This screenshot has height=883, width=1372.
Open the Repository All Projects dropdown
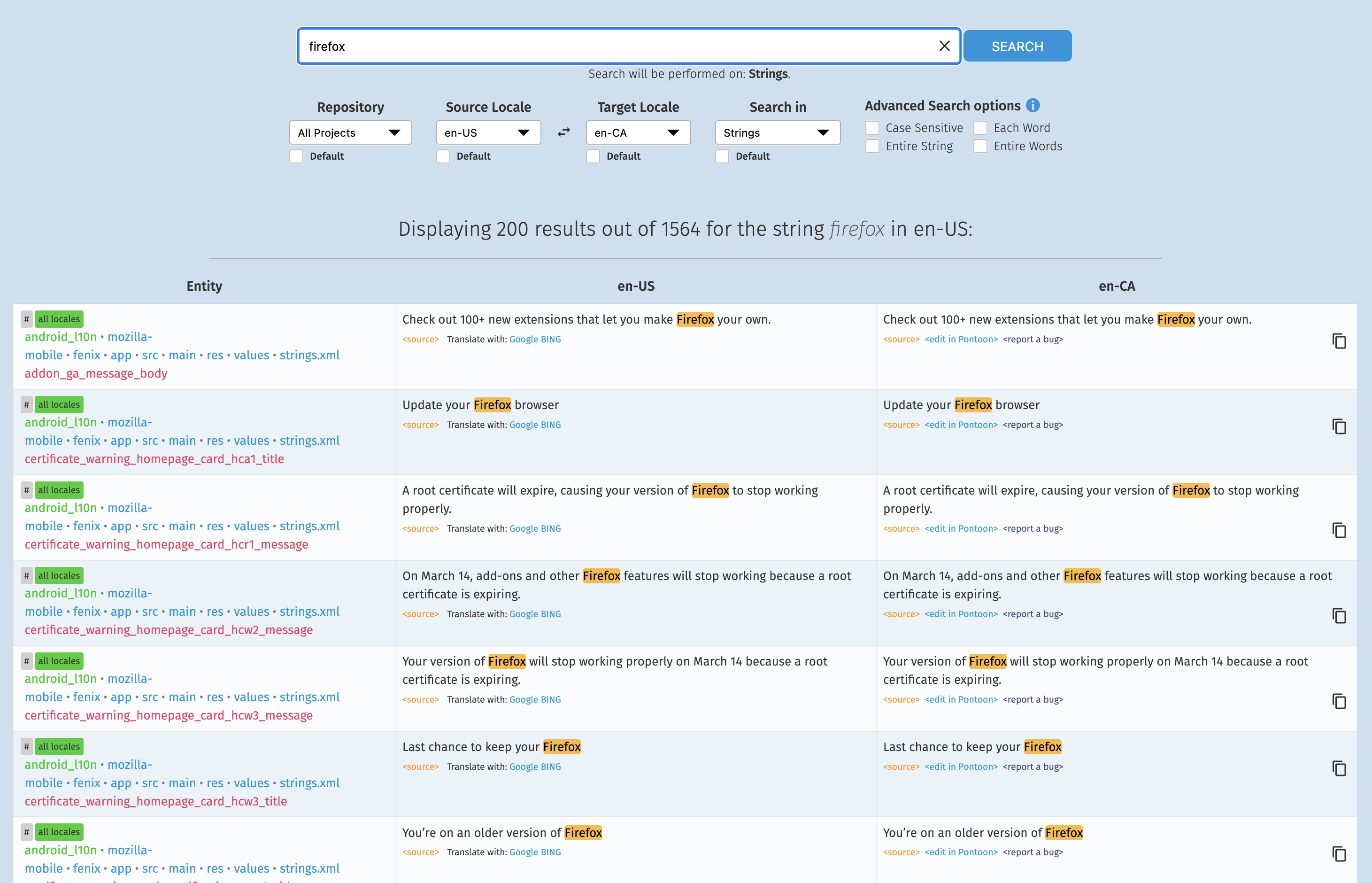[350, 133]
